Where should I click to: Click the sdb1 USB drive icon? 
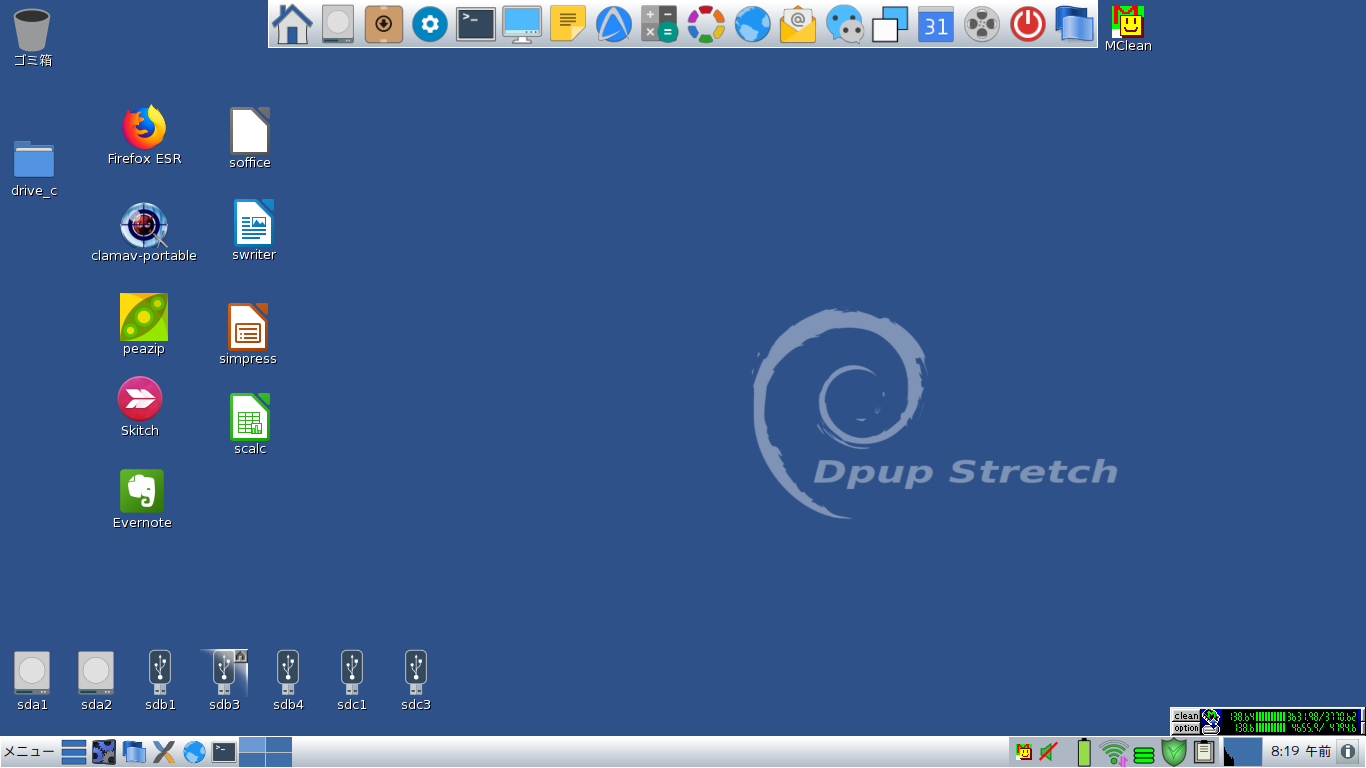160,681
